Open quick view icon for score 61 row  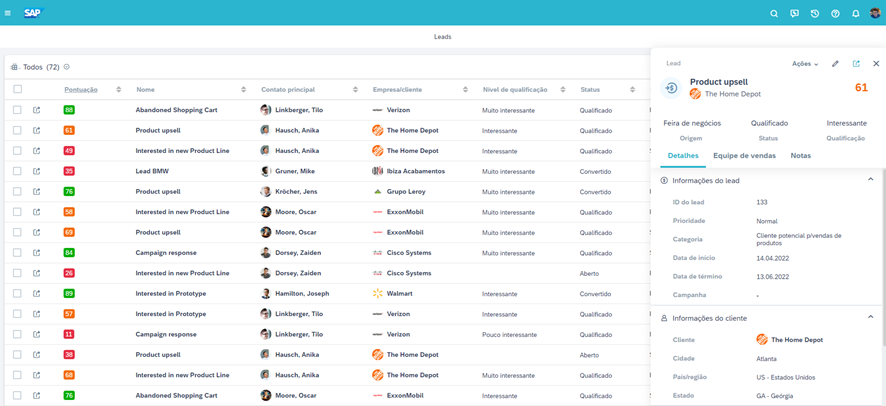click(37, 130)
